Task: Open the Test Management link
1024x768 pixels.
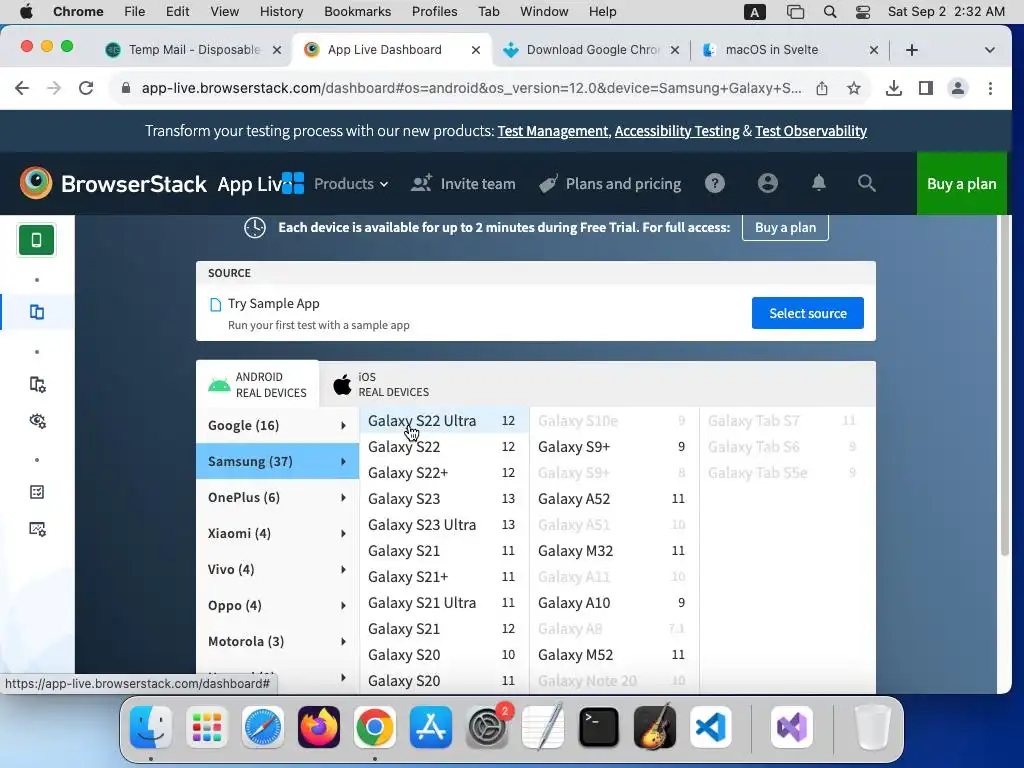Action: pyautogui.click(x=552, y=131)
